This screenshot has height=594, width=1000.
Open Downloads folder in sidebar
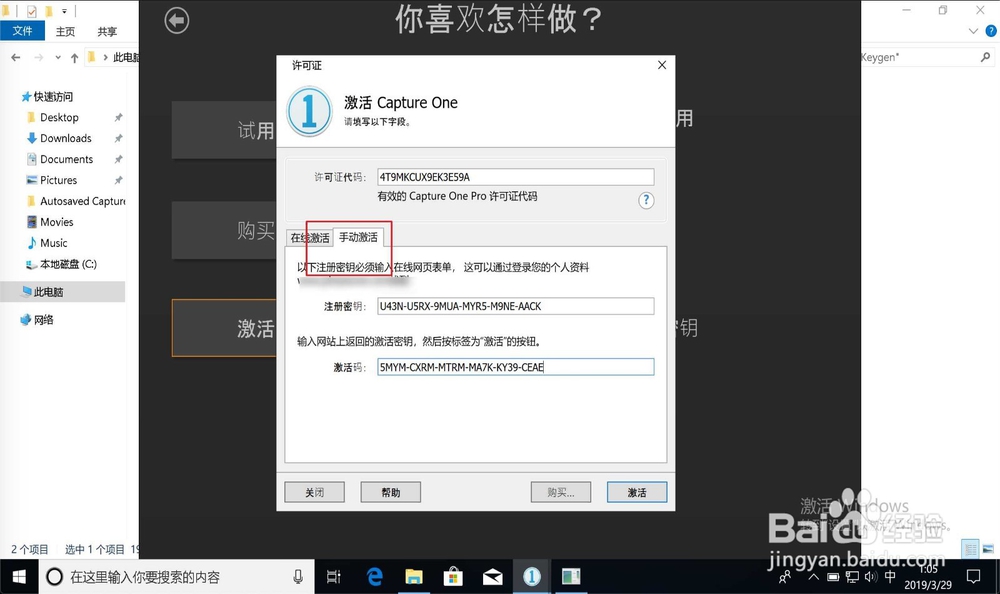[66, 138]
